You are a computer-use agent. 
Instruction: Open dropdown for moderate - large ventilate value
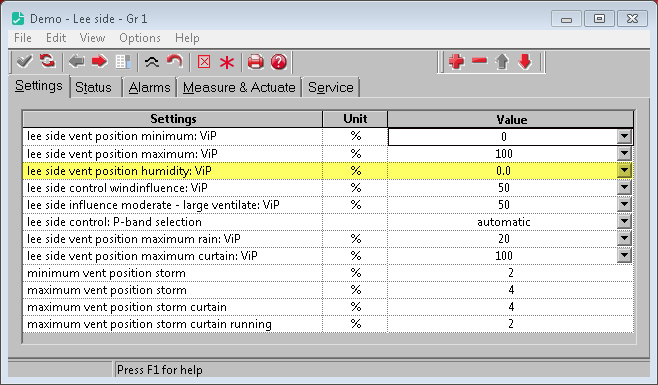click(x=624, y=204)
